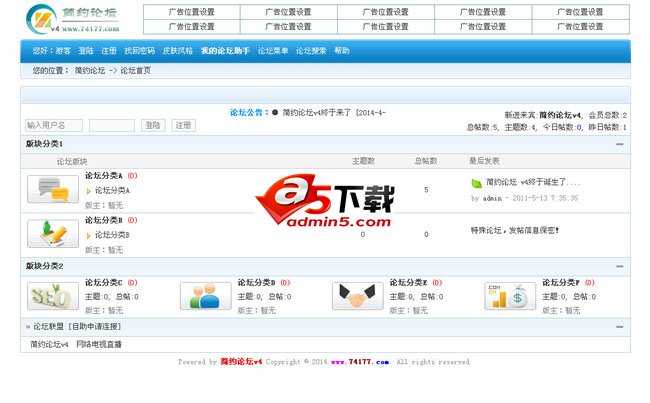Screen dimensions: 650x403
Task: Open the 论坛分类D people icon
Action: pos(206,296)
